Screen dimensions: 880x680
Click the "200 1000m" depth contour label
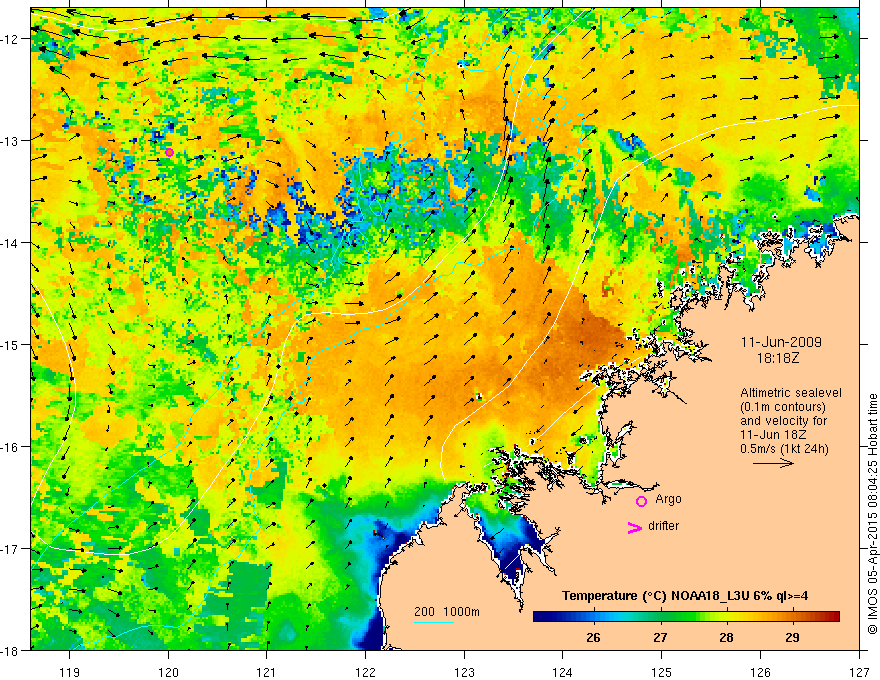click(447, 612)
